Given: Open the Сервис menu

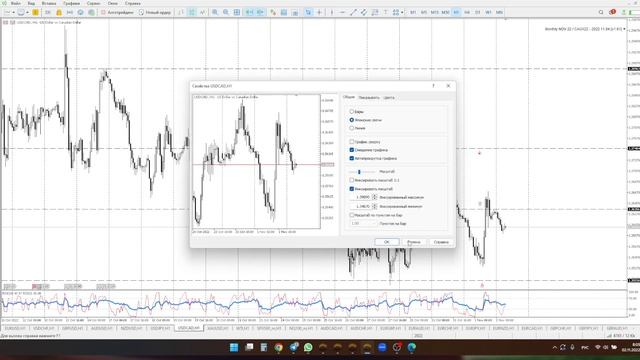Looking at the screenshot, I should (93, 3).
